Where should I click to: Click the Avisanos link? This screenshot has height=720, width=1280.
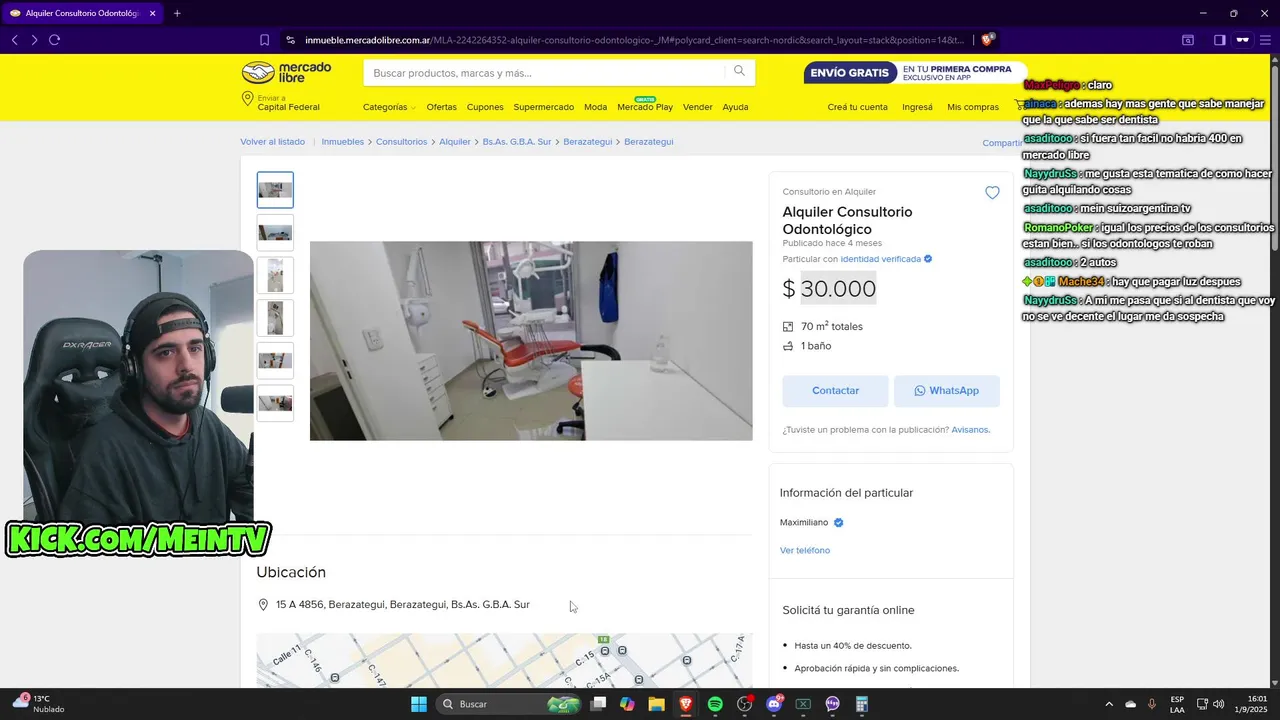970,430
